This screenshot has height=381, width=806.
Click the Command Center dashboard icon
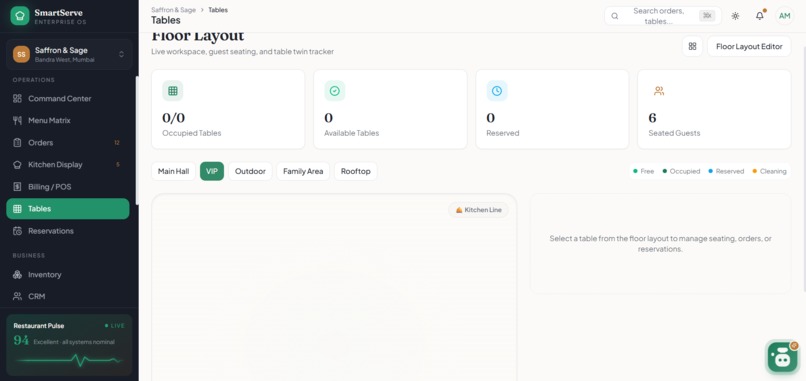tap(17, 98)
